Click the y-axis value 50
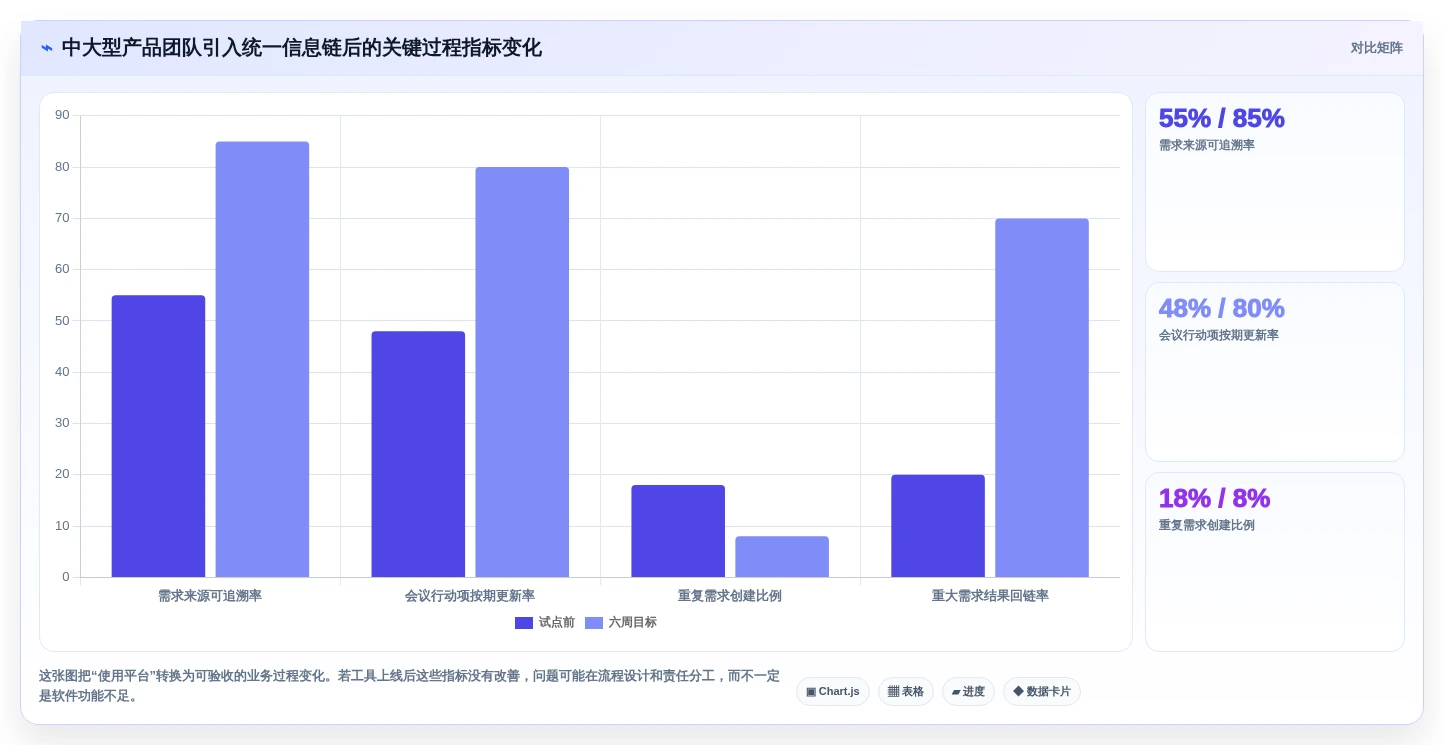This screenshot has width=1444, height=745. (62, 321)
